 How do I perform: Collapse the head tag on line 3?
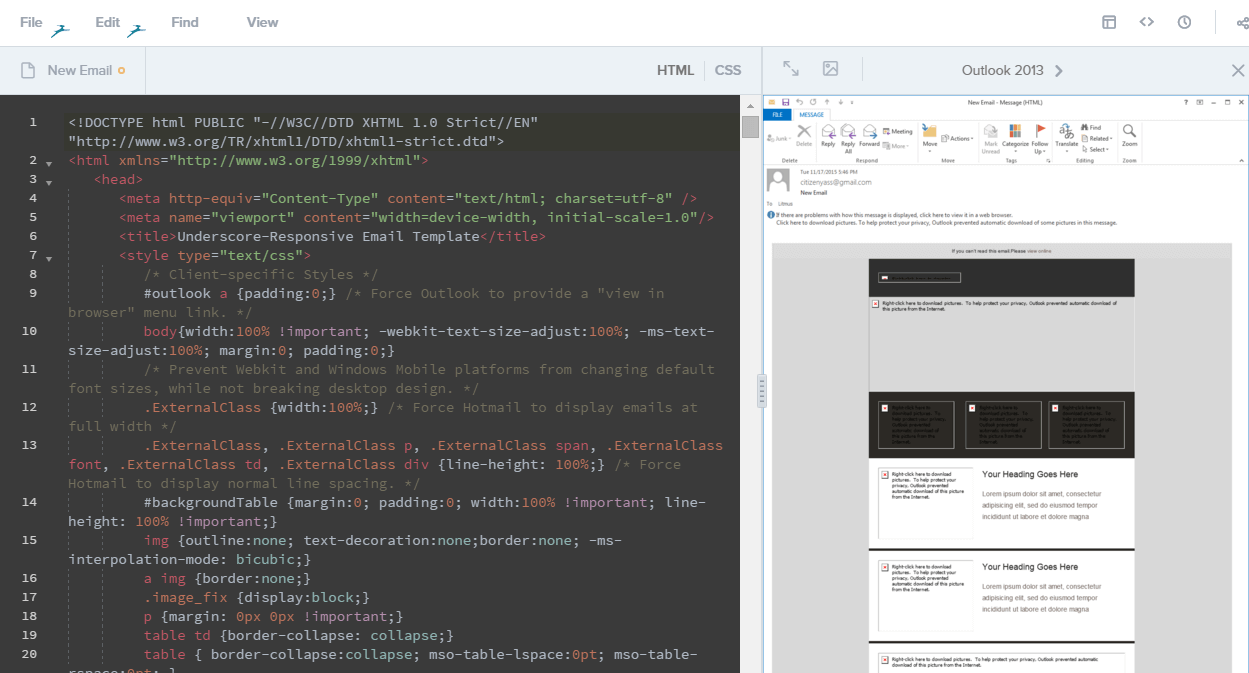click(48, 181)
